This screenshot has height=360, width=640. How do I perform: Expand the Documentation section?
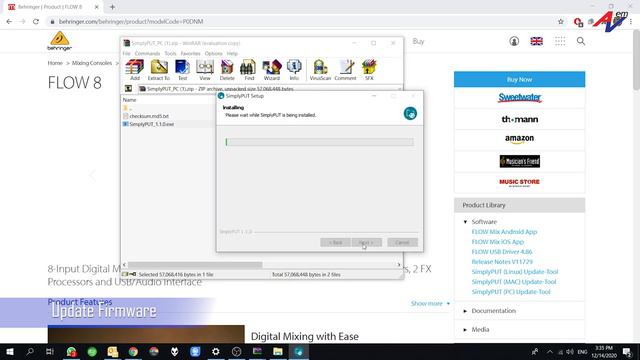point(465,311)
